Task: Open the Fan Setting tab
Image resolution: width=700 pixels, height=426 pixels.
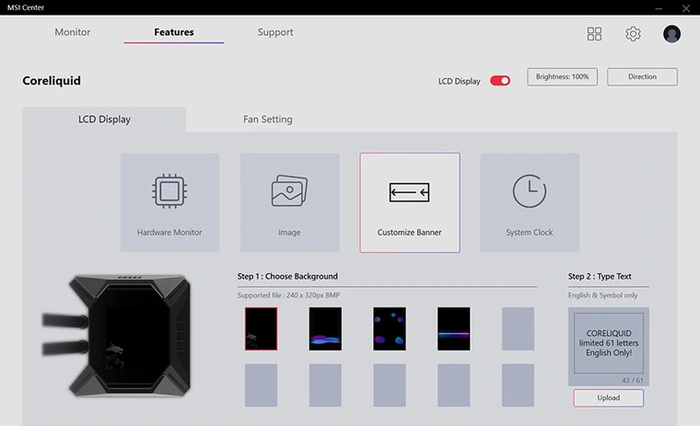Action: (x=268, y=120)
